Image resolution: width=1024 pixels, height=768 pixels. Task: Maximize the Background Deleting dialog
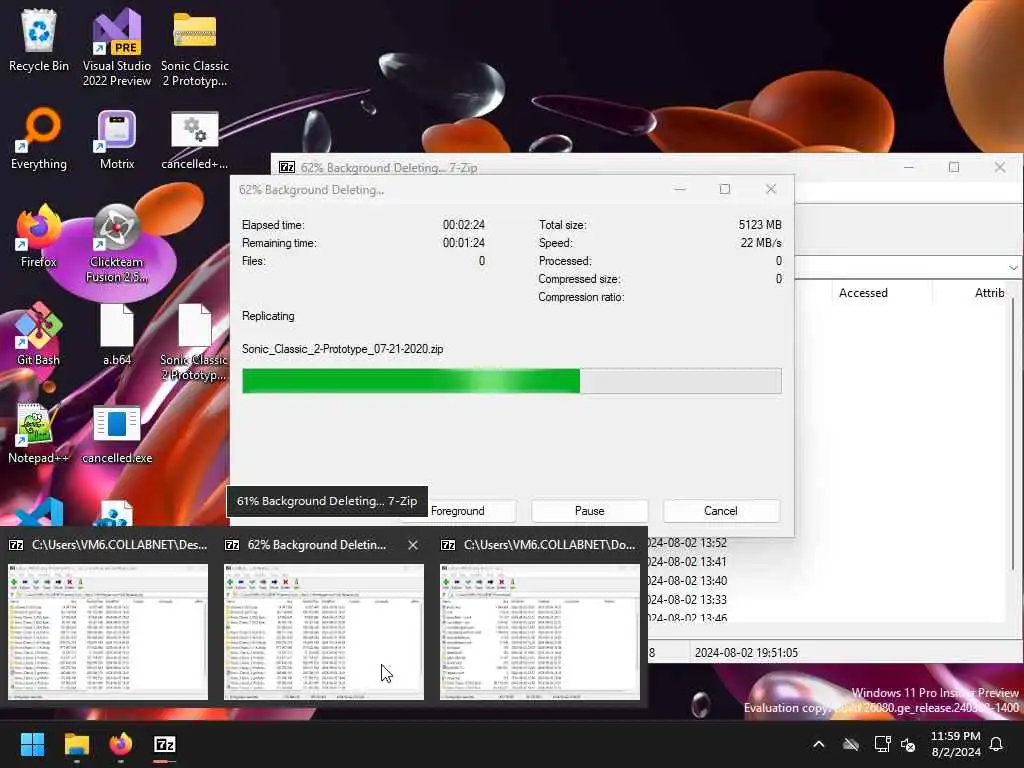pos(725,189)
